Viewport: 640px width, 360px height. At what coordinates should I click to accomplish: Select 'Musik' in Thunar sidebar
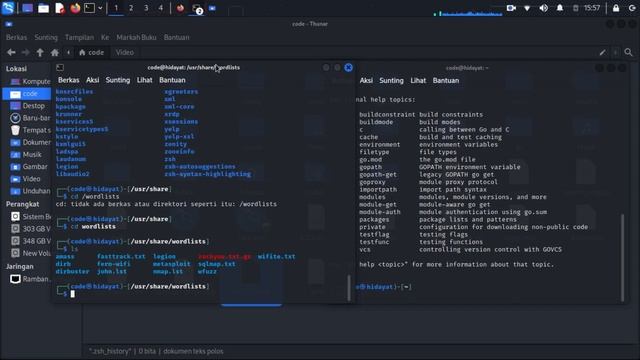27,154
